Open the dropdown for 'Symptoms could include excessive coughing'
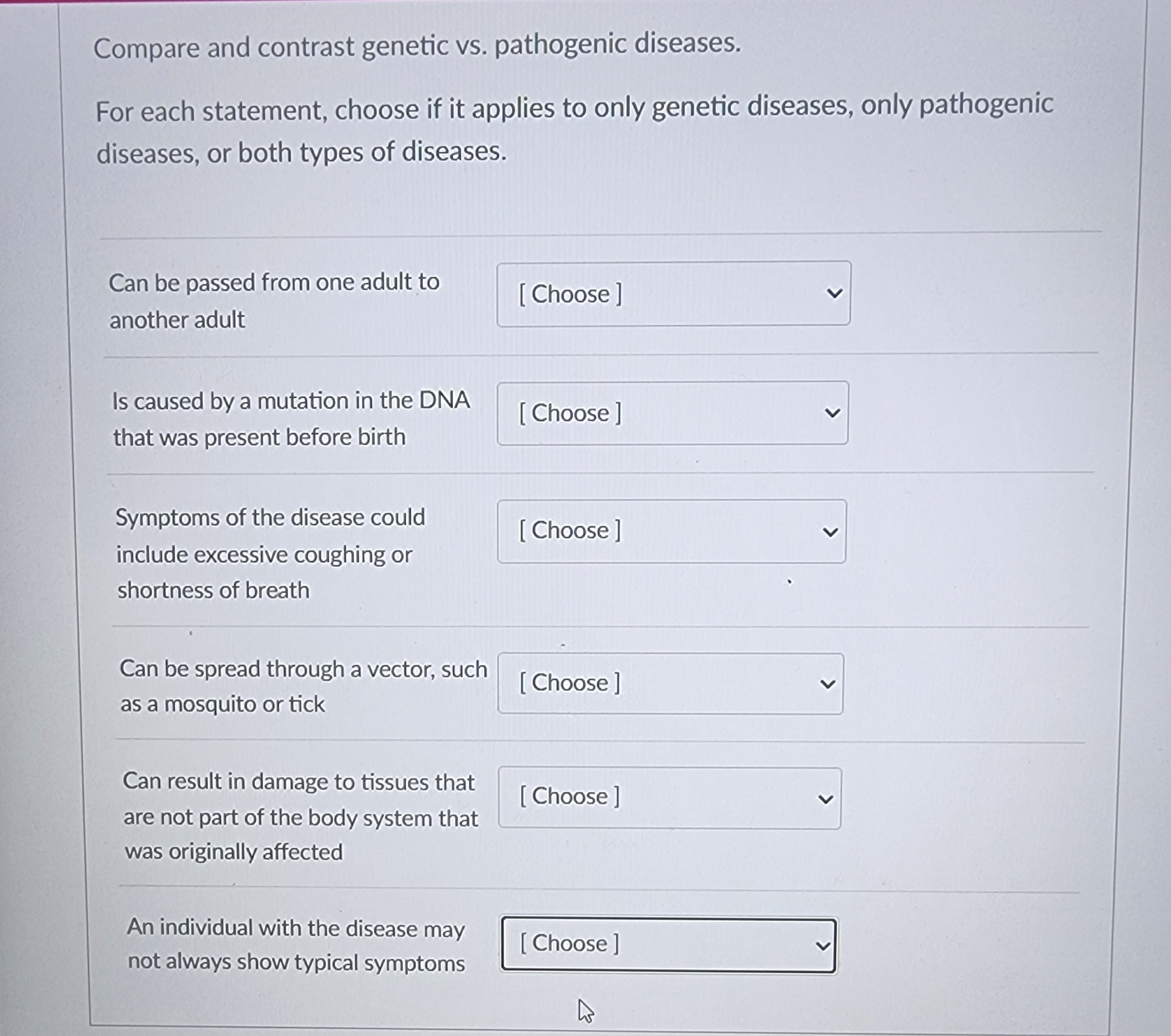The image size is (1171, 1036). (x=670, y=531)
